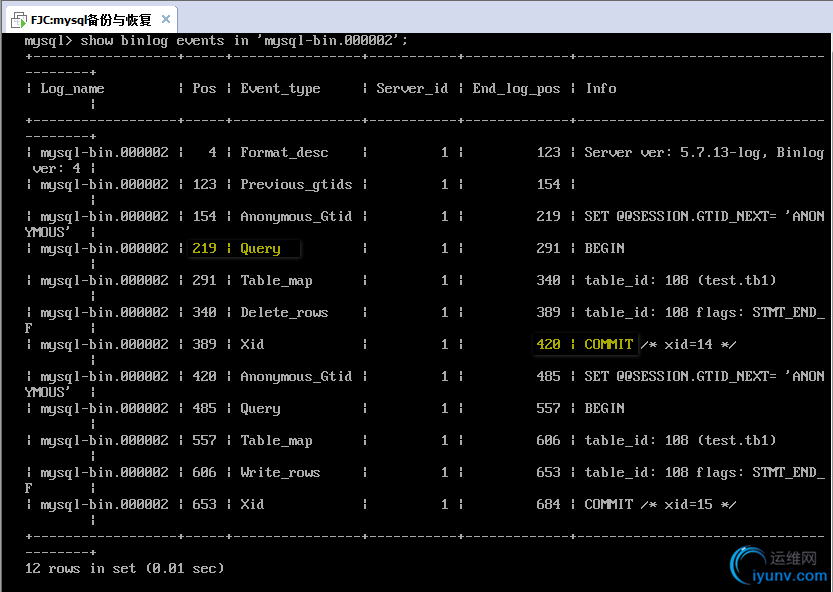Click the Info column header
Viewport: 833px width, 592px height.
point(601,88)
